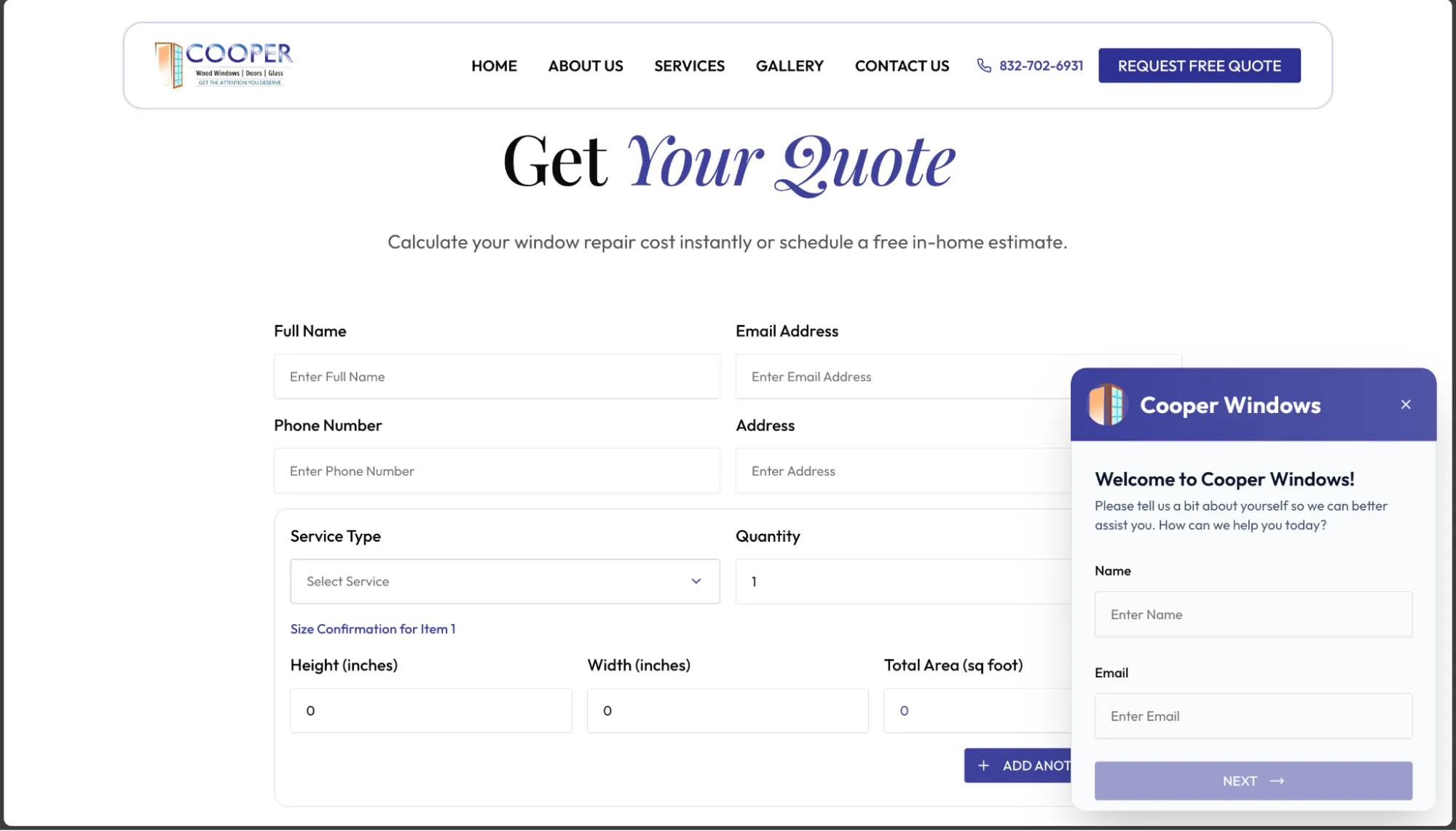
Task: Select the Address input field
Action: 903,470
